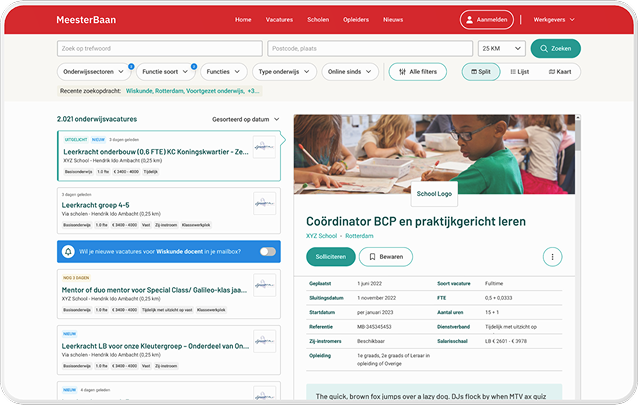Click the bell icon in alert banner
This screenshot has height=405, width=638.
click(x=68, y=252)
